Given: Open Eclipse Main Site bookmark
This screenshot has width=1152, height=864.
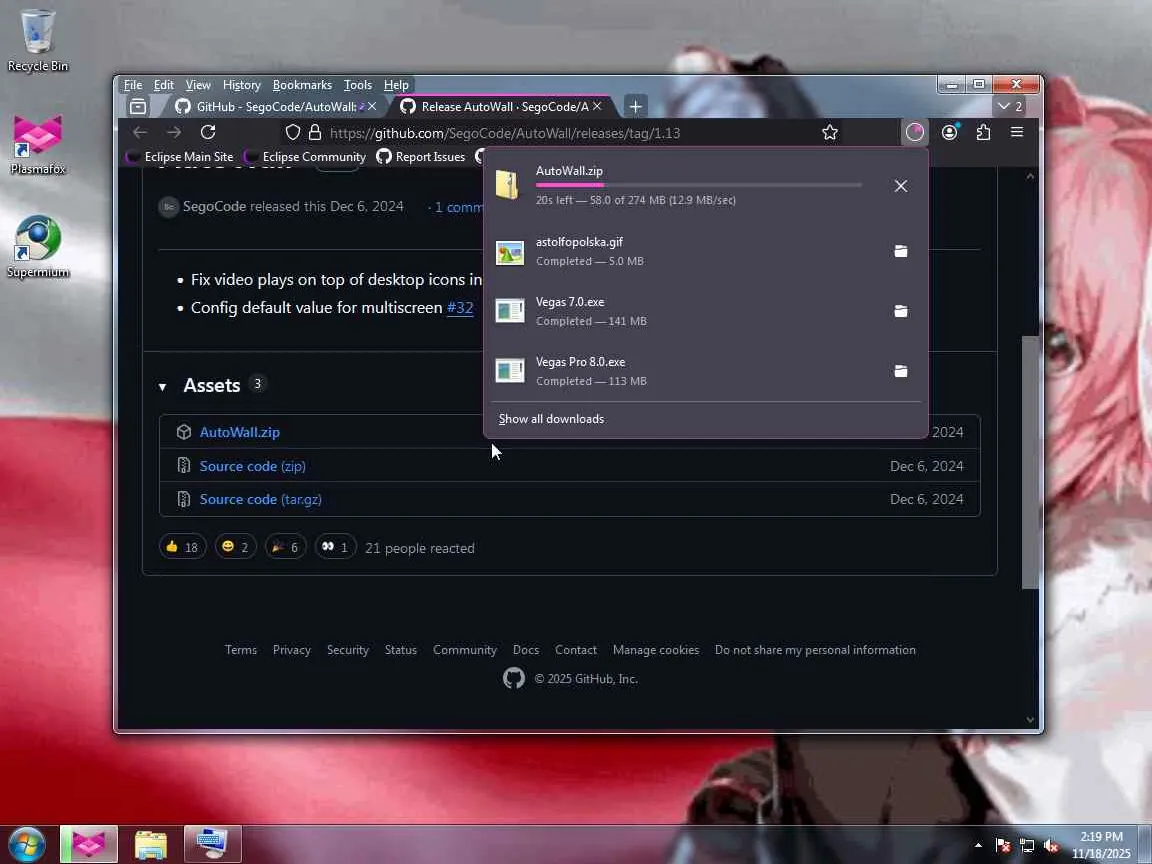Looking at the screenshot, I should click(x=180, y=156).
